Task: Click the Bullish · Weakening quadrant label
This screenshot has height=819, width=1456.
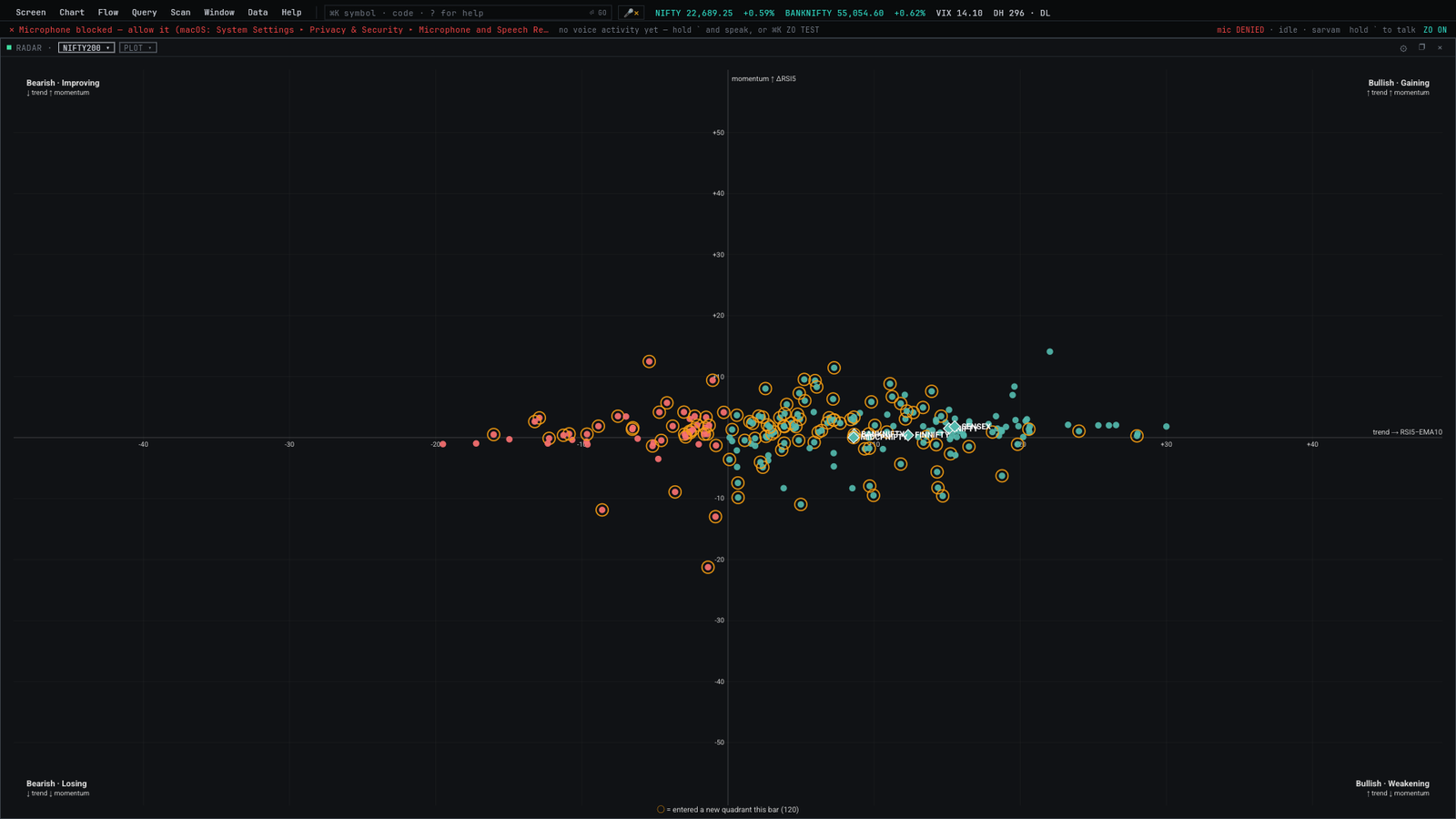Action: (1392, 784)
